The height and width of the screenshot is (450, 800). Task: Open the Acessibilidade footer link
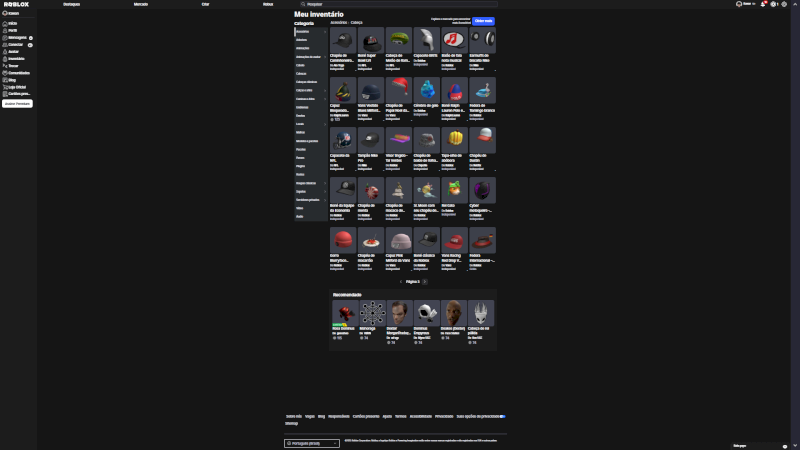pos(420,416)
